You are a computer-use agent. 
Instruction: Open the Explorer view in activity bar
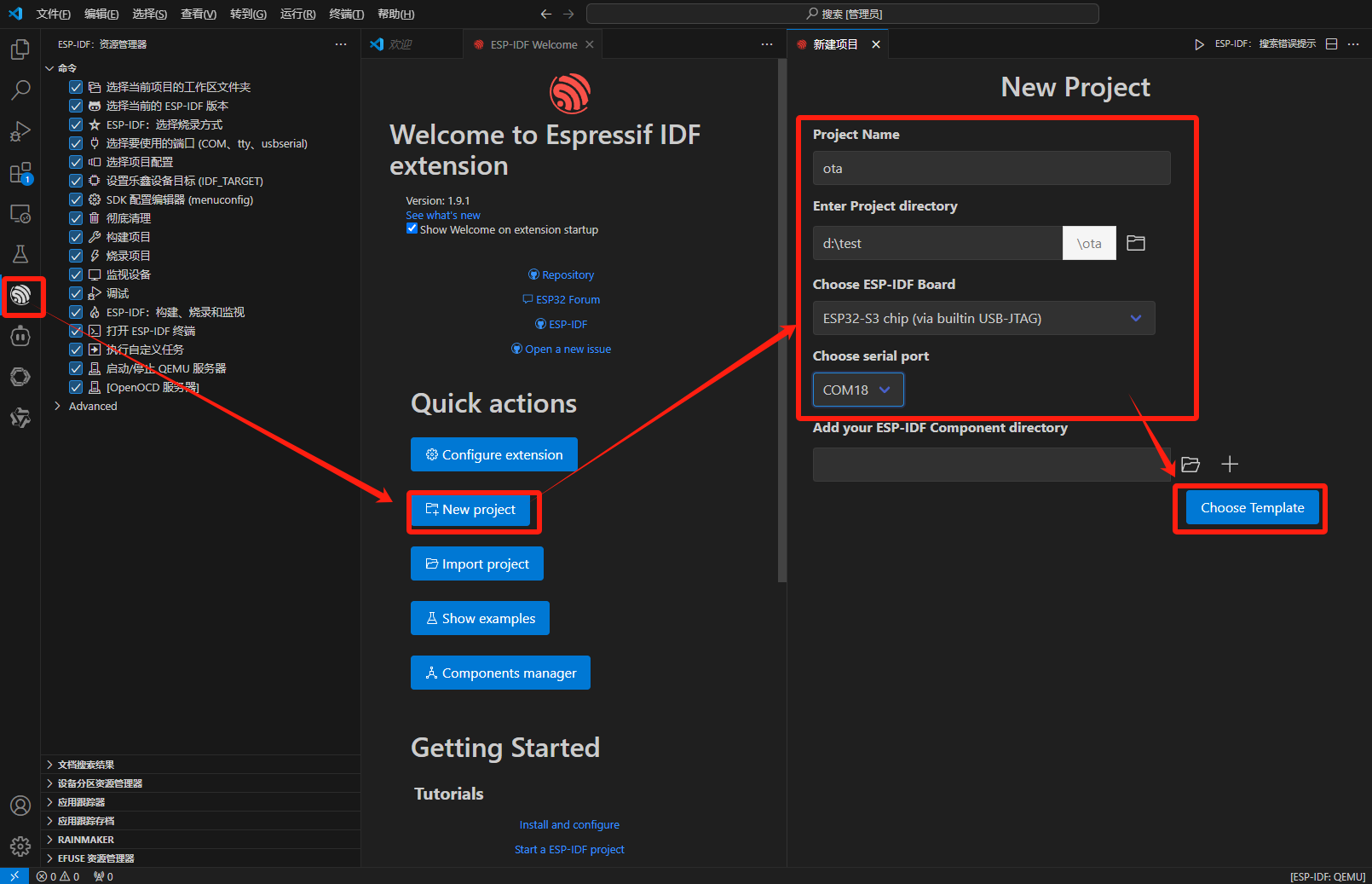coord(20,49)
